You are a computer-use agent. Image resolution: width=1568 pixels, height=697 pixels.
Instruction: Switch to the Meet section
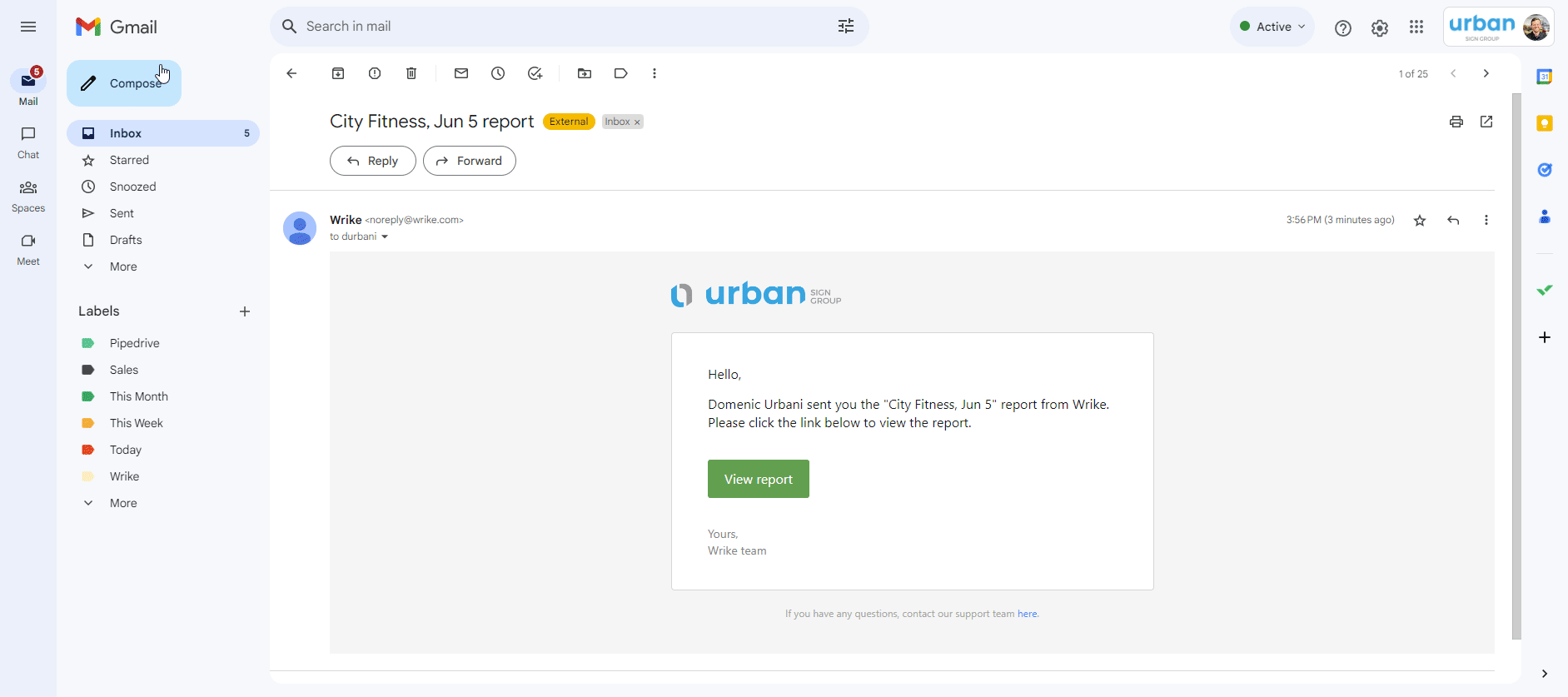point(28,248)
